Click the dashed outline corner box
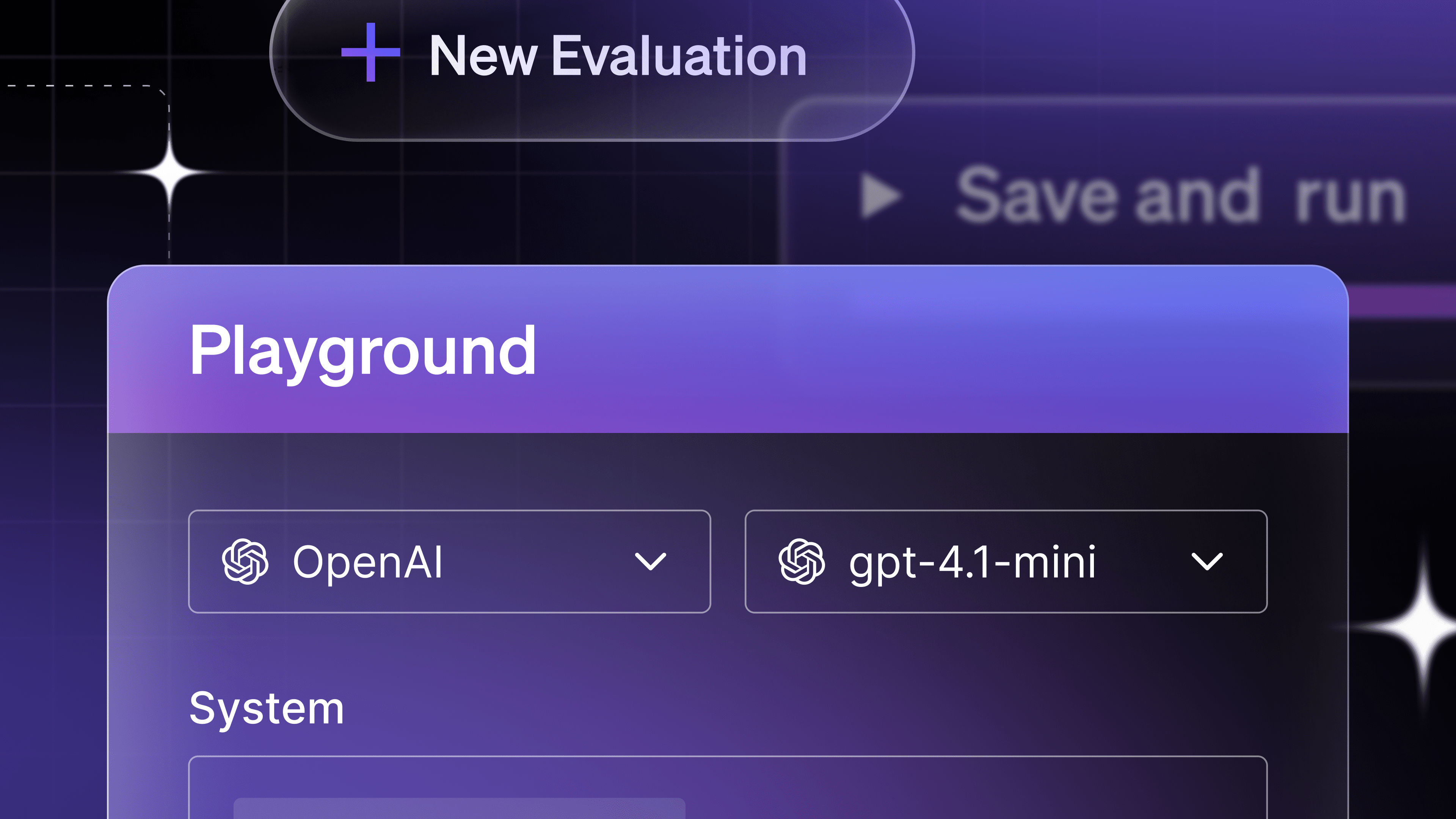 [85, 169]
